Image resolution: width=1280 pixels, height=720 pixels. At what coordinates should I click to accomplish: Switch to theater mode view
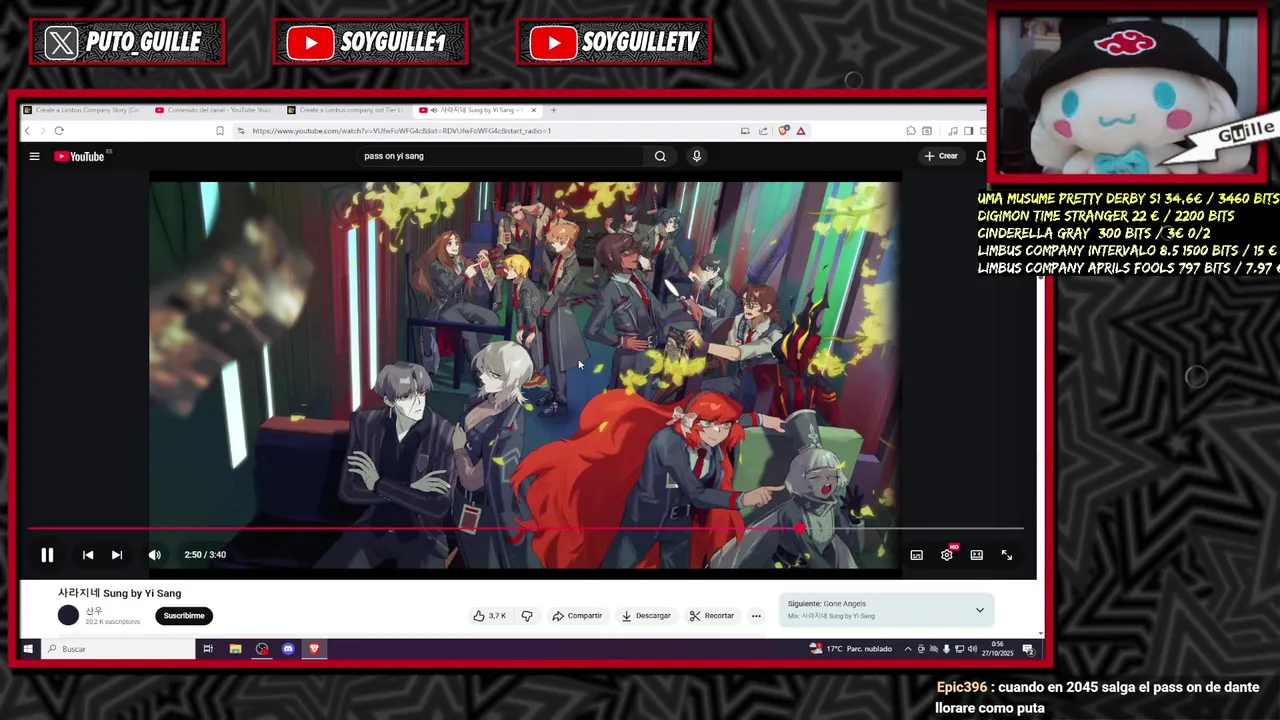(x=977, y=555)
